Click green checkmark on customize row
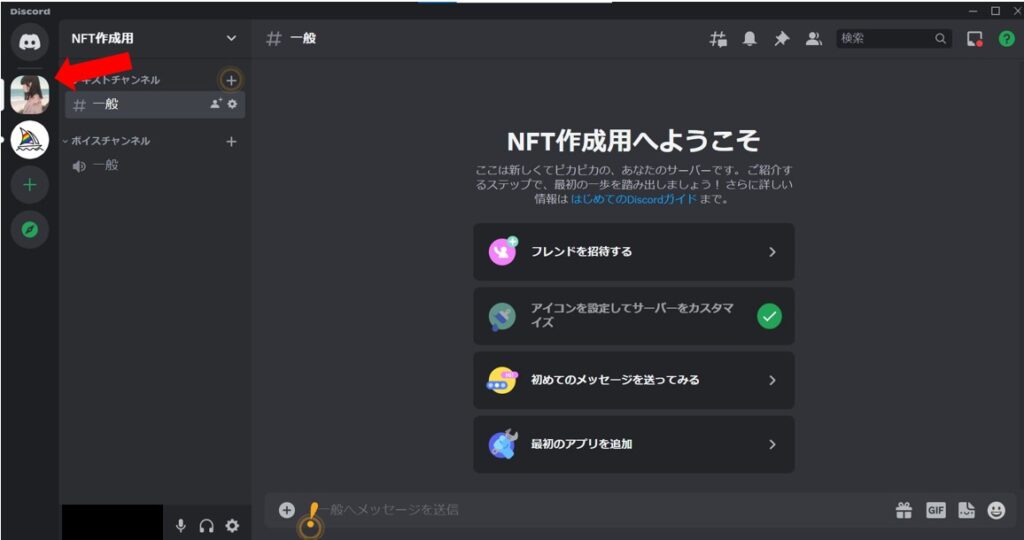 769,317
